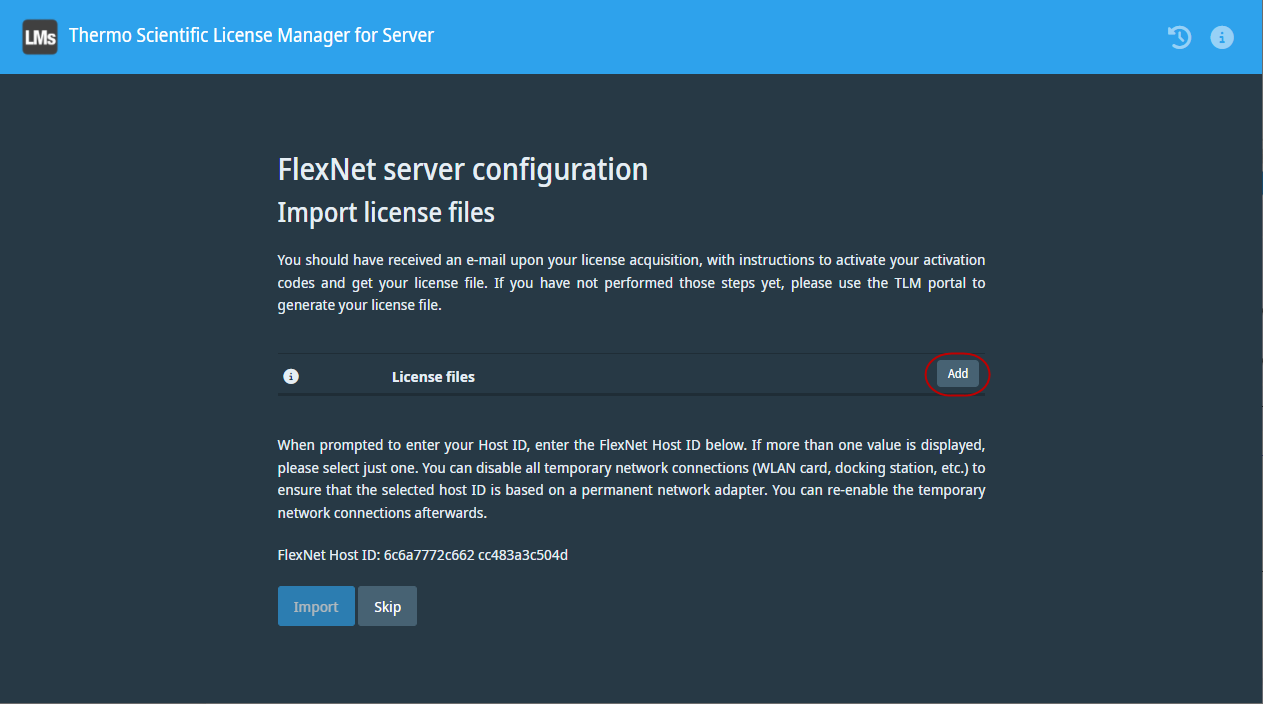The image size is (1263, 704).
Task: Click the Thermo Scientific License Manager title
Action: pos(251,36)
